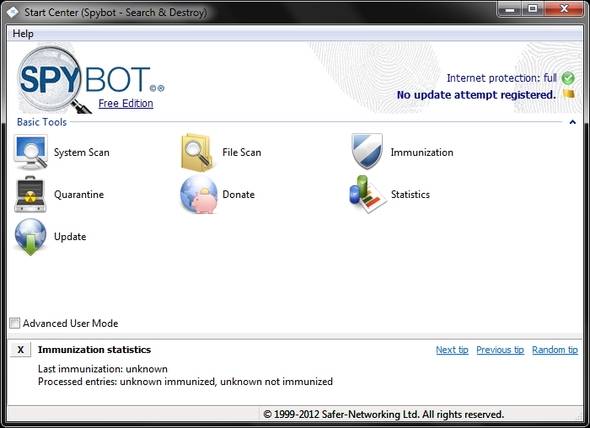Show the Next tip

[x=452, y=350]
